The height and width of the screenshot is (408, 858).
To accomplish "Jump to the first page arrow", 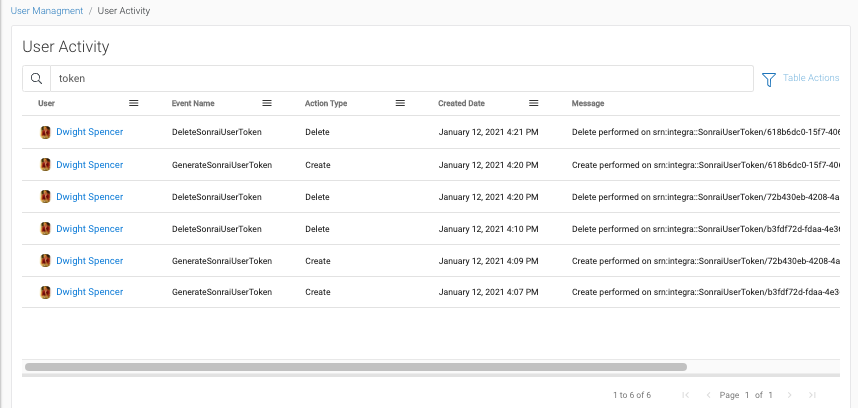I will coord(685,395).
